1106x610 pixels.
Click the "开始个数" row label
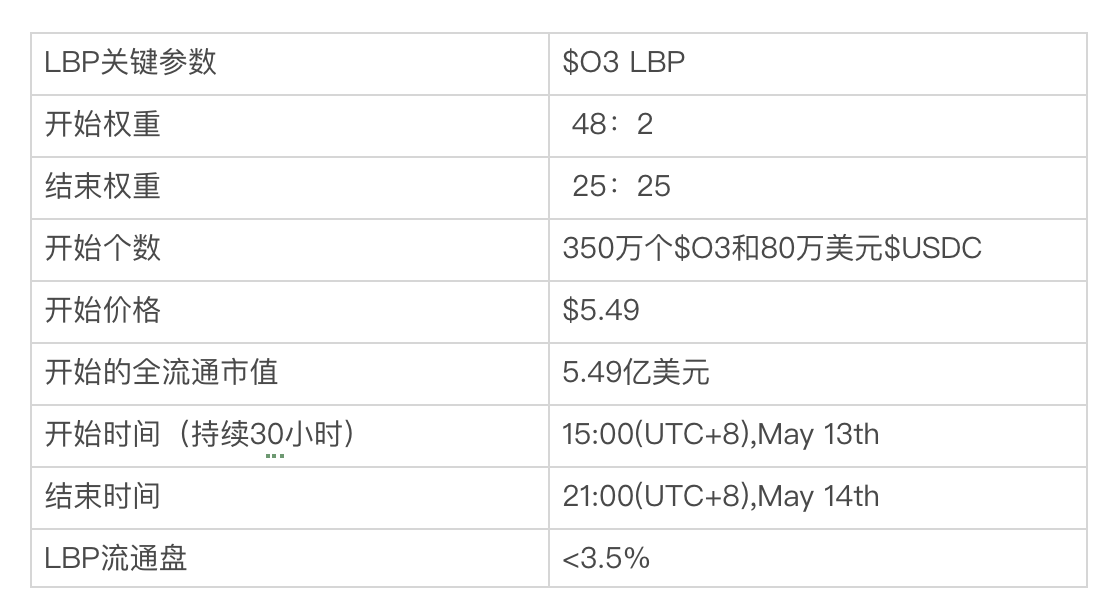coord(102,248)
